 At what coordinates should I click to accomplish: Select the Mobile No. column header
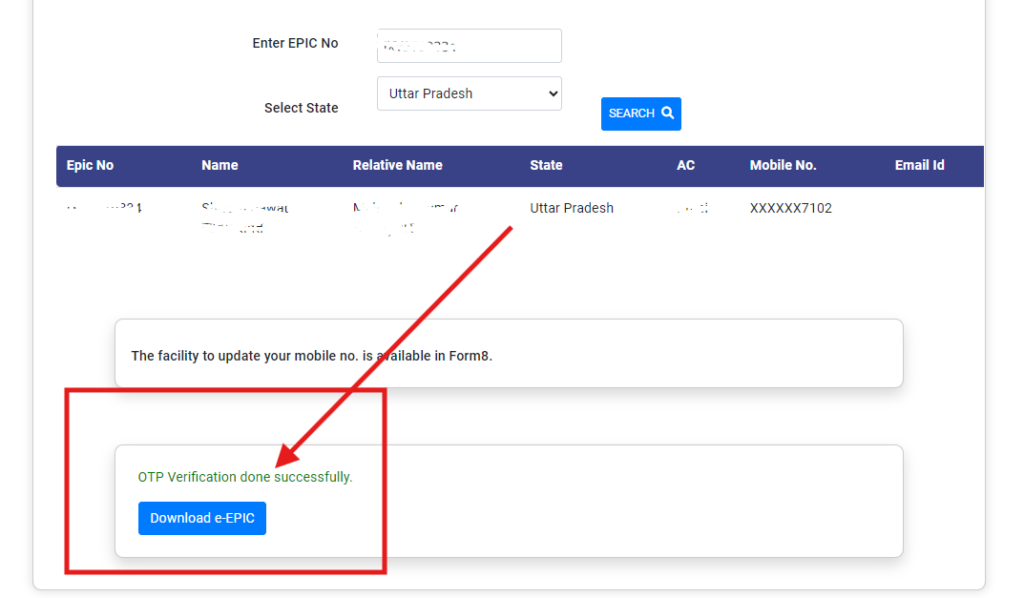pyautogui.click(x=783, y=165)
